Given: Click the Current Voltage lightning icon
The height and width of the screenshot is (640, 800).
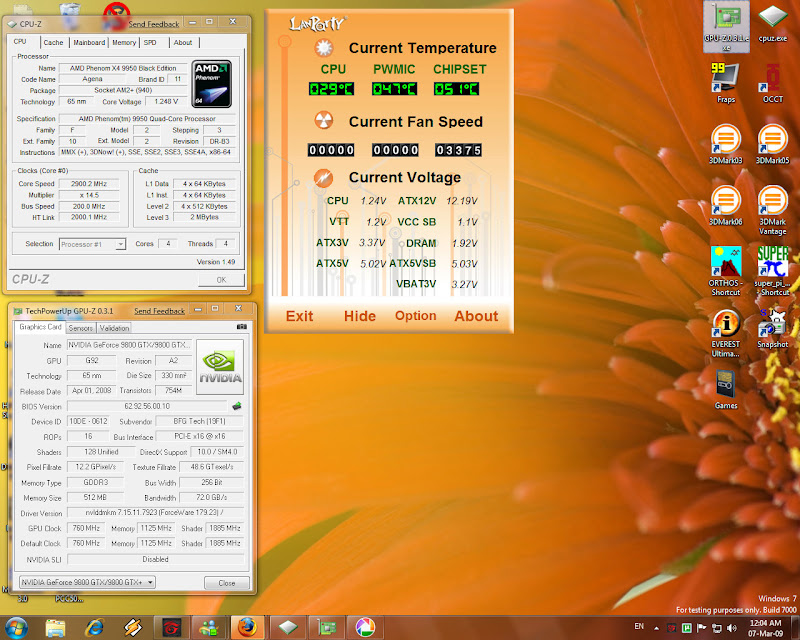Looking at the screenshot, I should point(323,178).
